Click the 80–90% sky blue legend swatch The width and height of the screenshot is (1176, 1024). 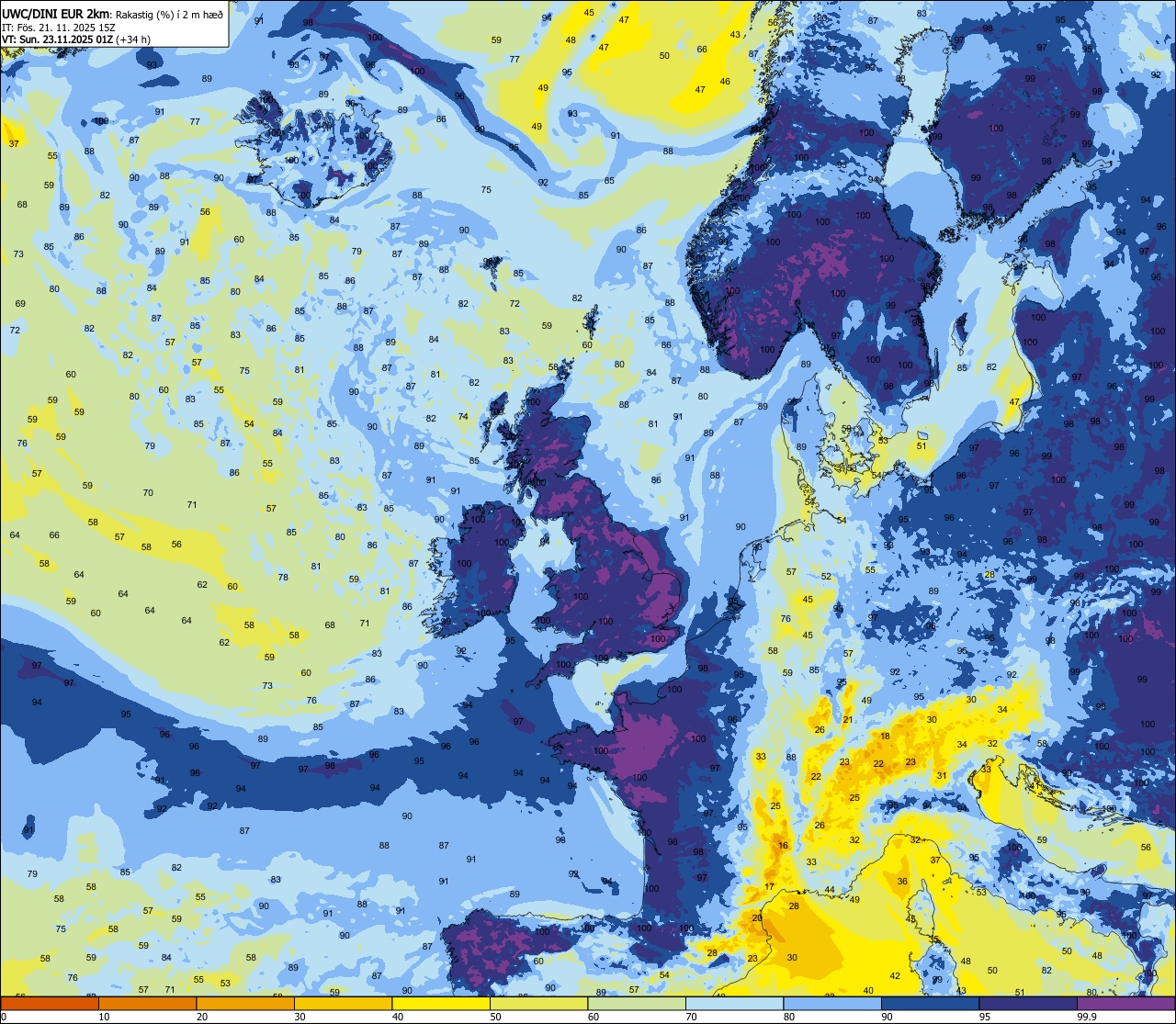click(x=832, y=1004)
